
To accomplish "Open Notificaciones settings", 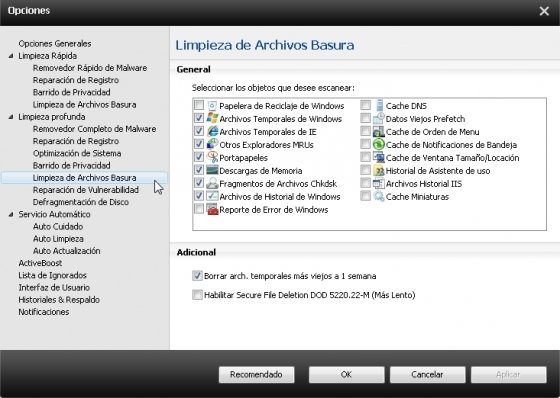I will [x=44, y=312].
